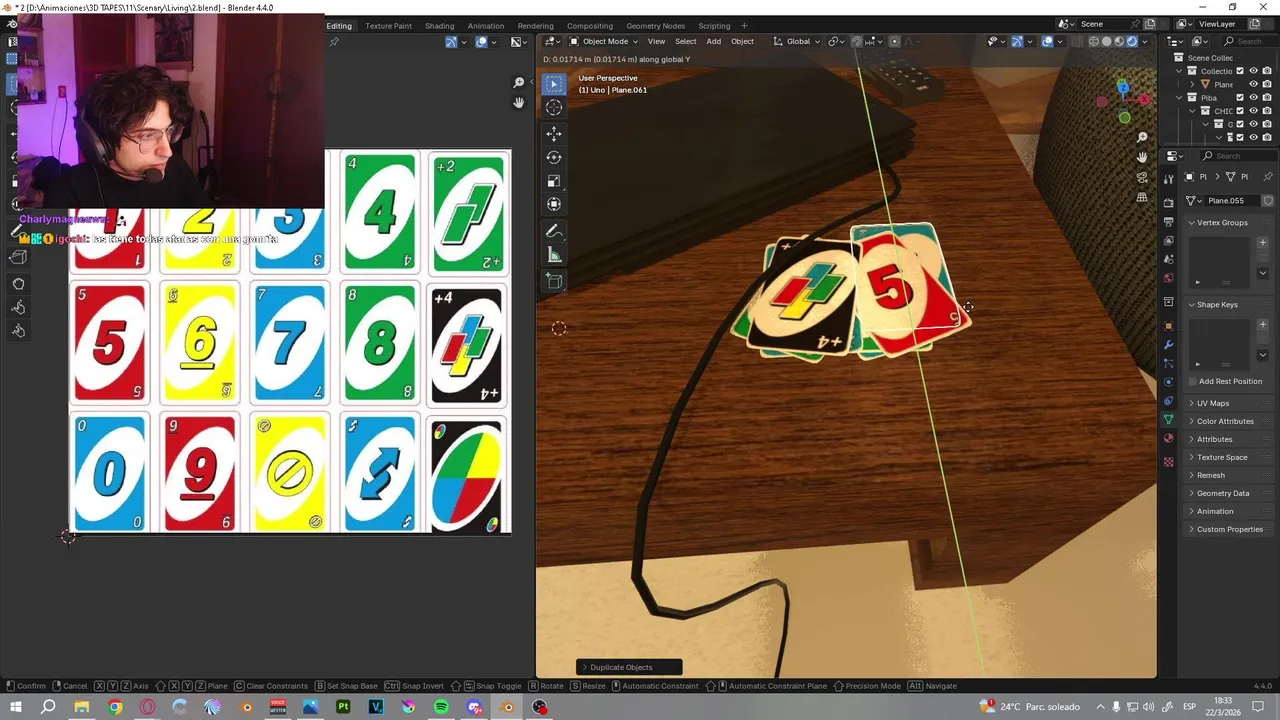Collapse the Vertex Groups panel
Screen dimensions: 1280x720
point(1222,222)
